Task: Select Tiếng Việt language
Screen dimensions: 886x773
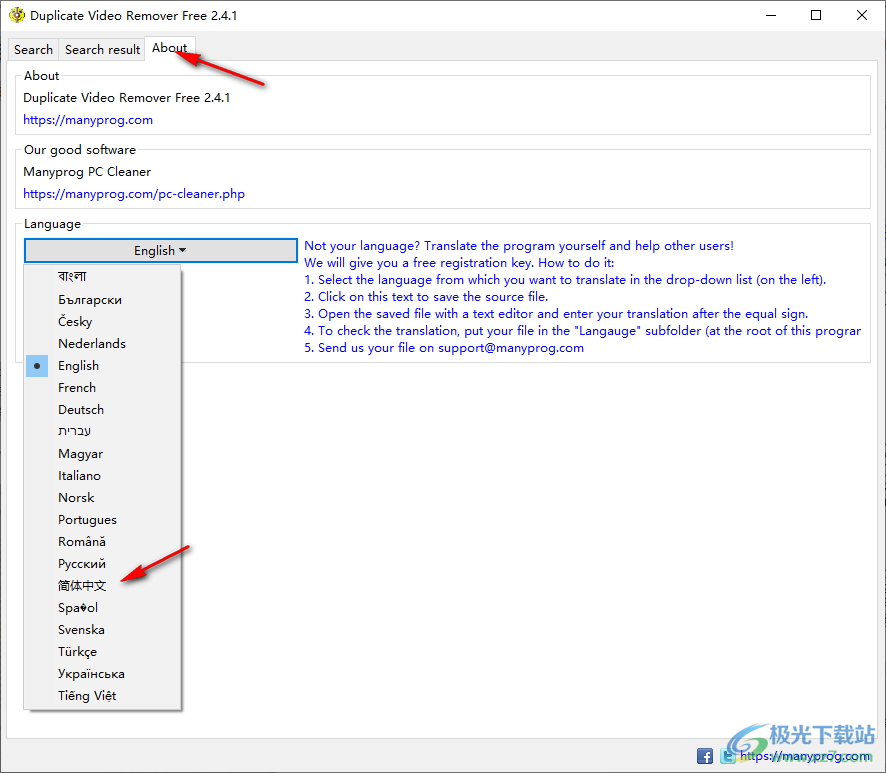Action: tap(103, 696)
